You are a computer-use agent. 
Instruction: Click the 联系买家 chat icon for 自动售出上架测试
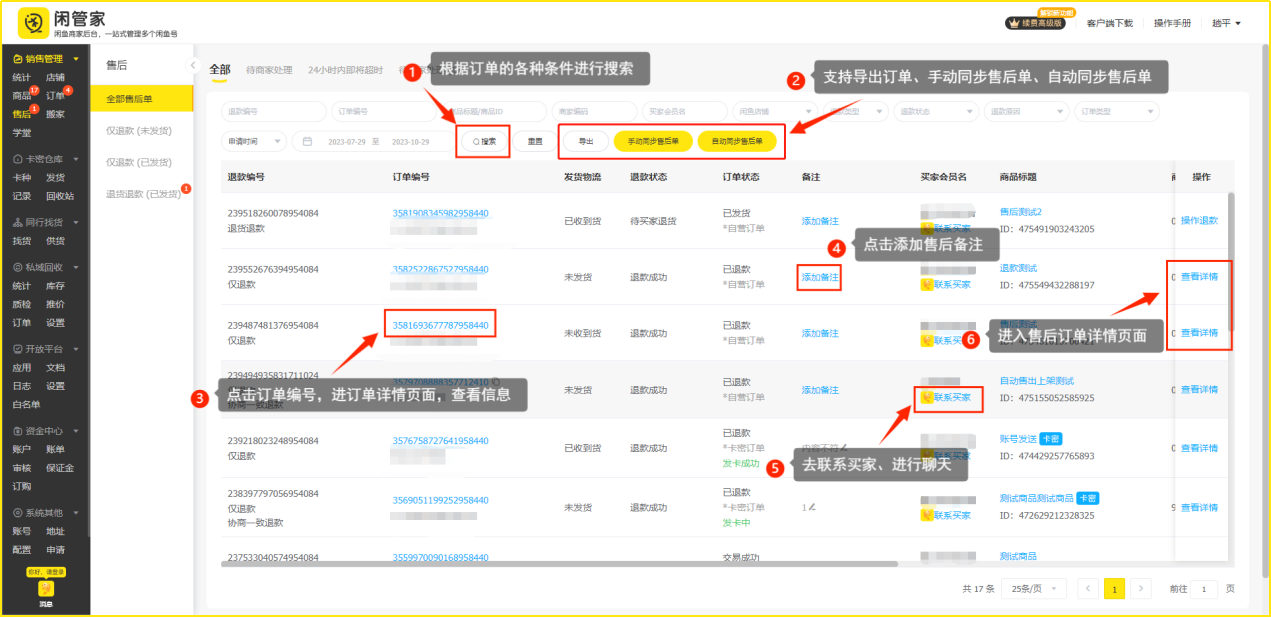927,398
